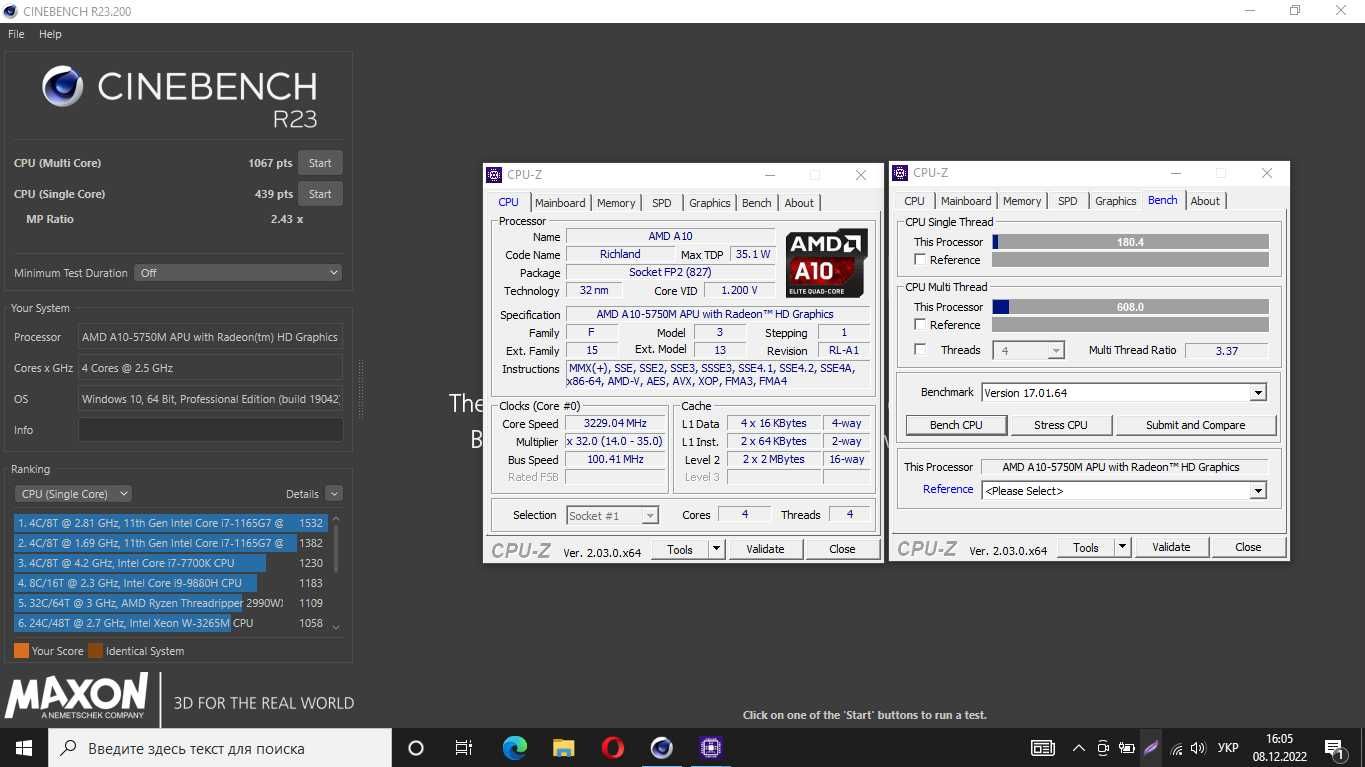Open the Threads count dropdown
This screenshot has height=767, width=1365.
(1028, 350)
